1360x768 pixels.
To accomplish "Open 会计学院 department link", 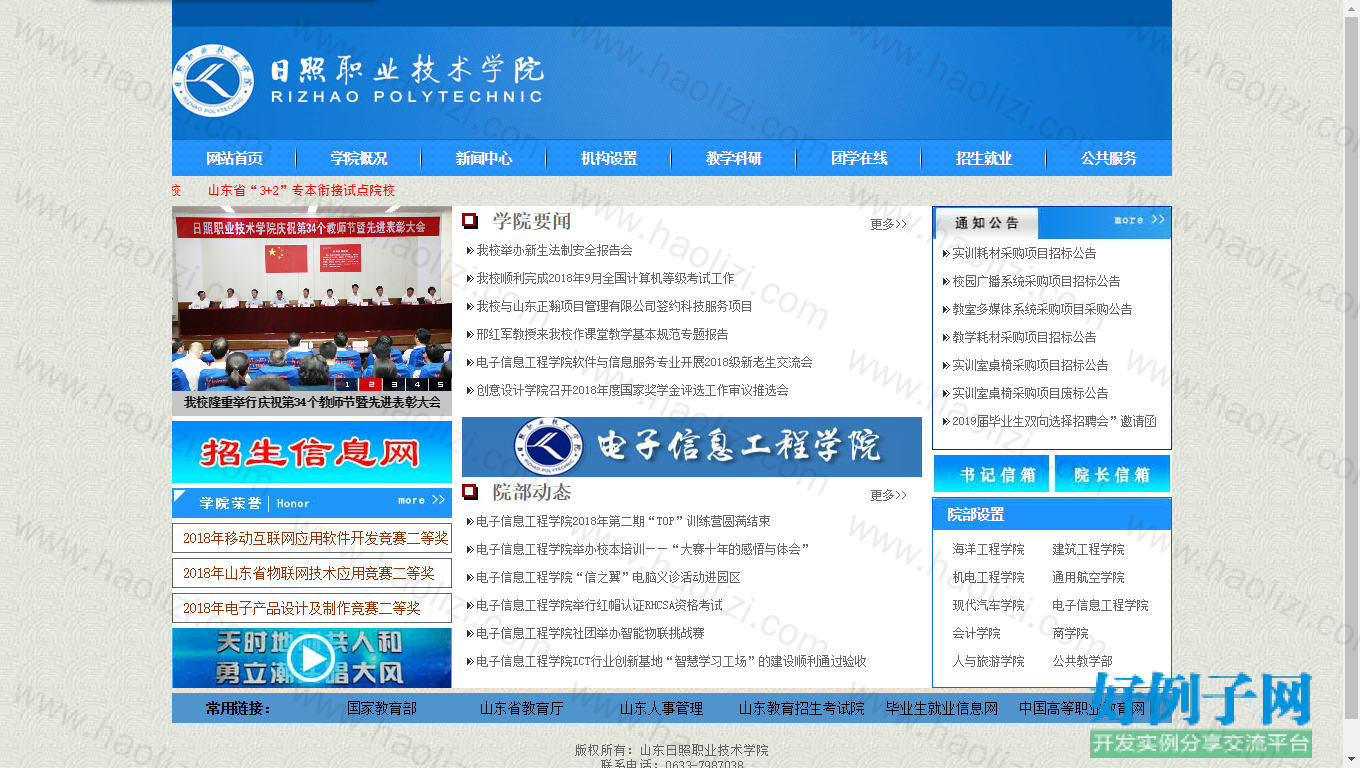I will click(976, 633).
